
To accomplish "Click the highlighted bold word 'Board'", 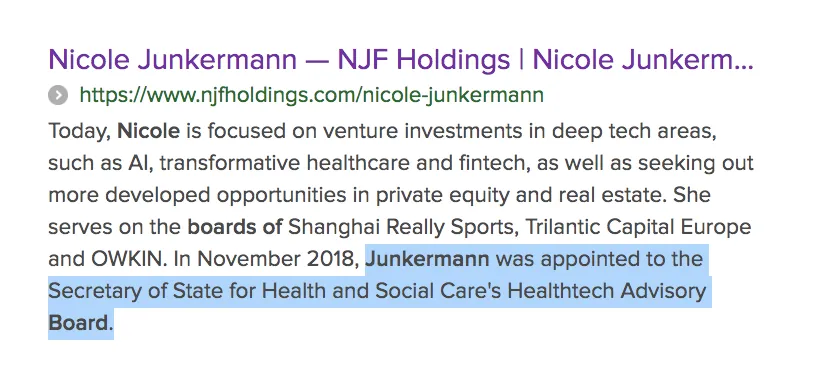I will pyautogui.click(x=78, y=323).
